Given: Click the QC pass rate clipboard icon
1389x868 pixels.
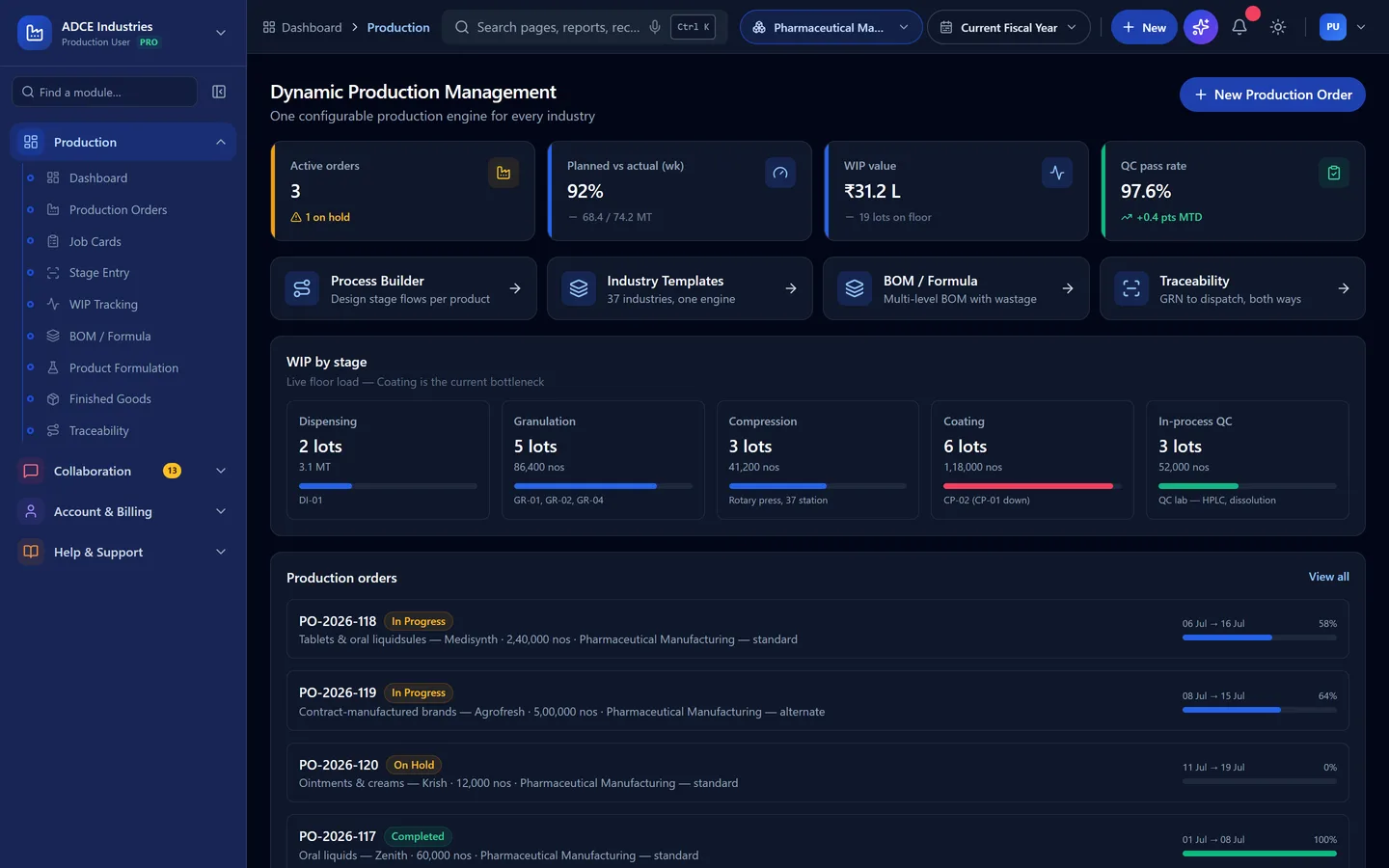Looking at the screenshot, I should [1334, 173].
